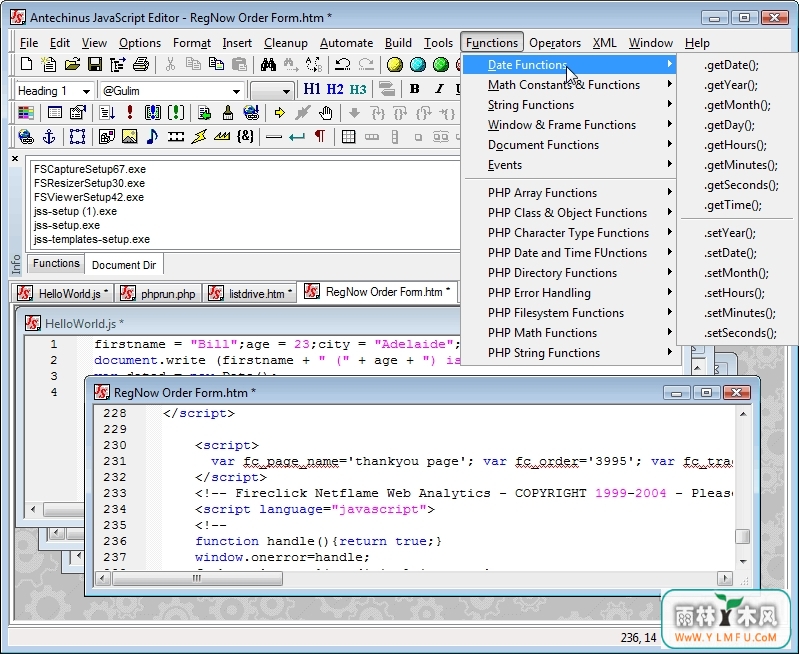799x654 pixels.
Task: Close the Info panel with the x
Action: click(x=15, y=159)
